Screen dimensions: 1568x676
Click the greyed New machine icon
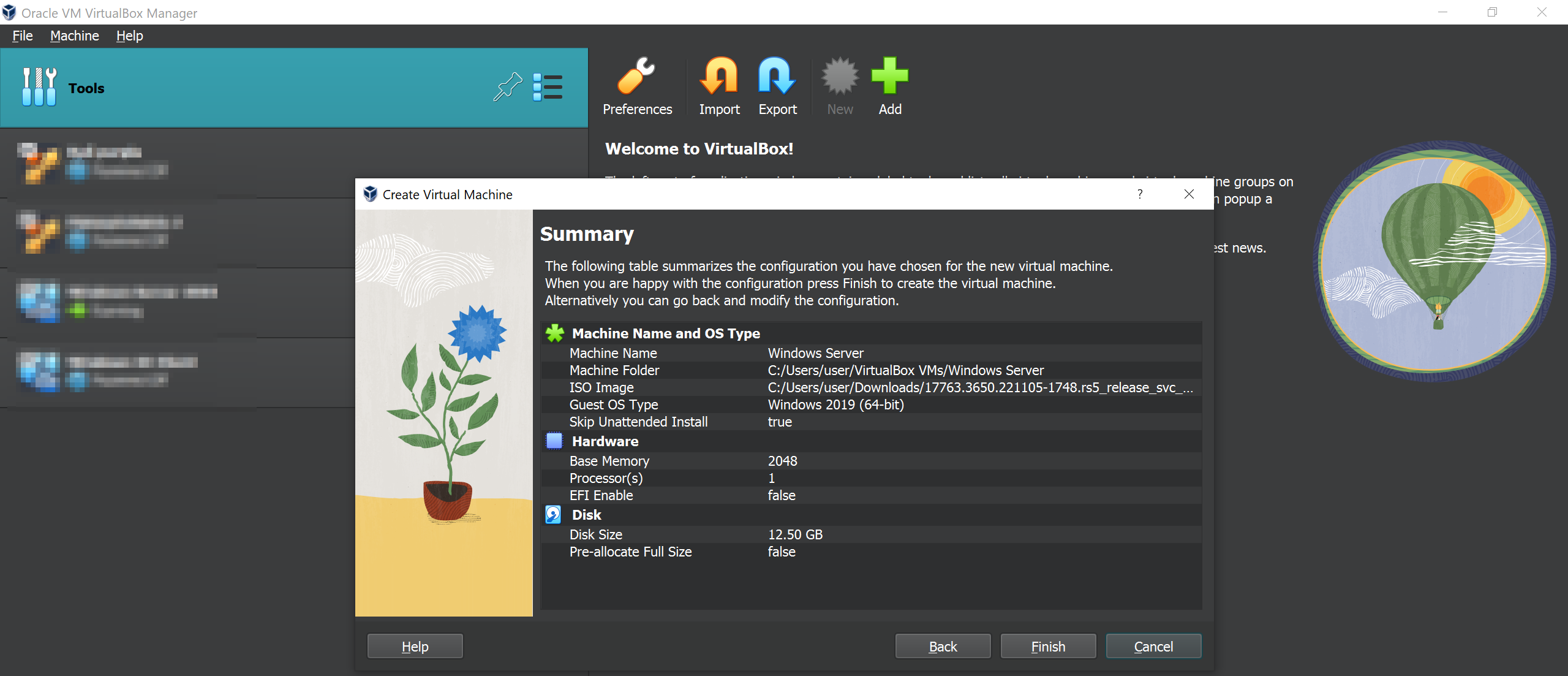tap(840, 76)
